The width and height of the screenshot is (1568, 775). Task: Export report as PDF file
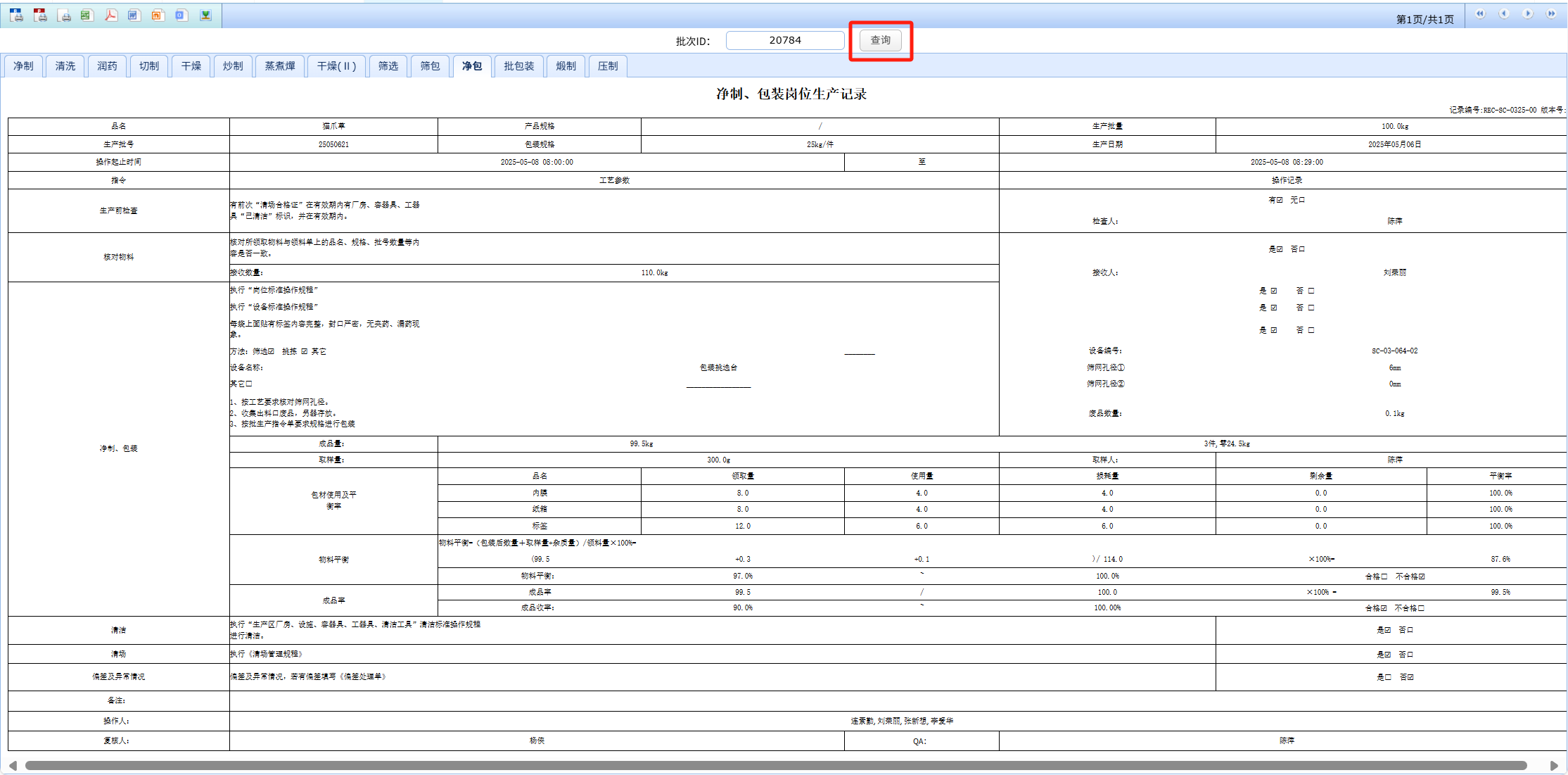click(x=110, y=15)
